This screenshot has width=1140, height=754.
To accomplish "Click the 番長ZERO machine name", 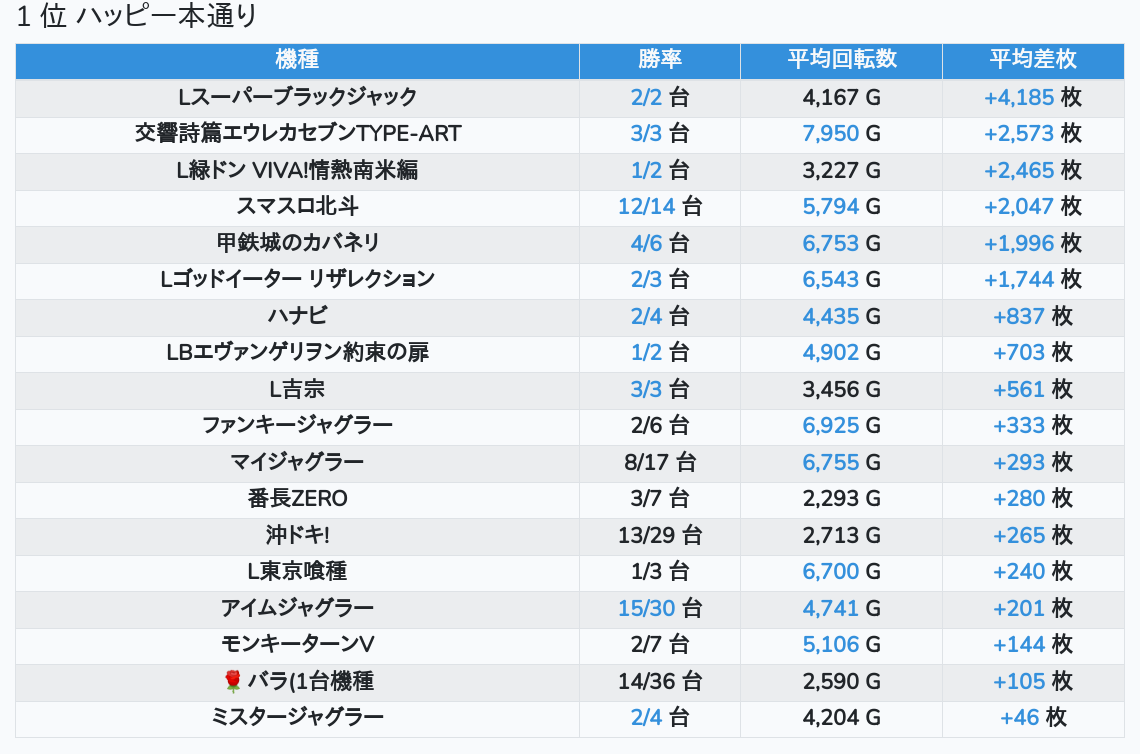I will point(297,499).
